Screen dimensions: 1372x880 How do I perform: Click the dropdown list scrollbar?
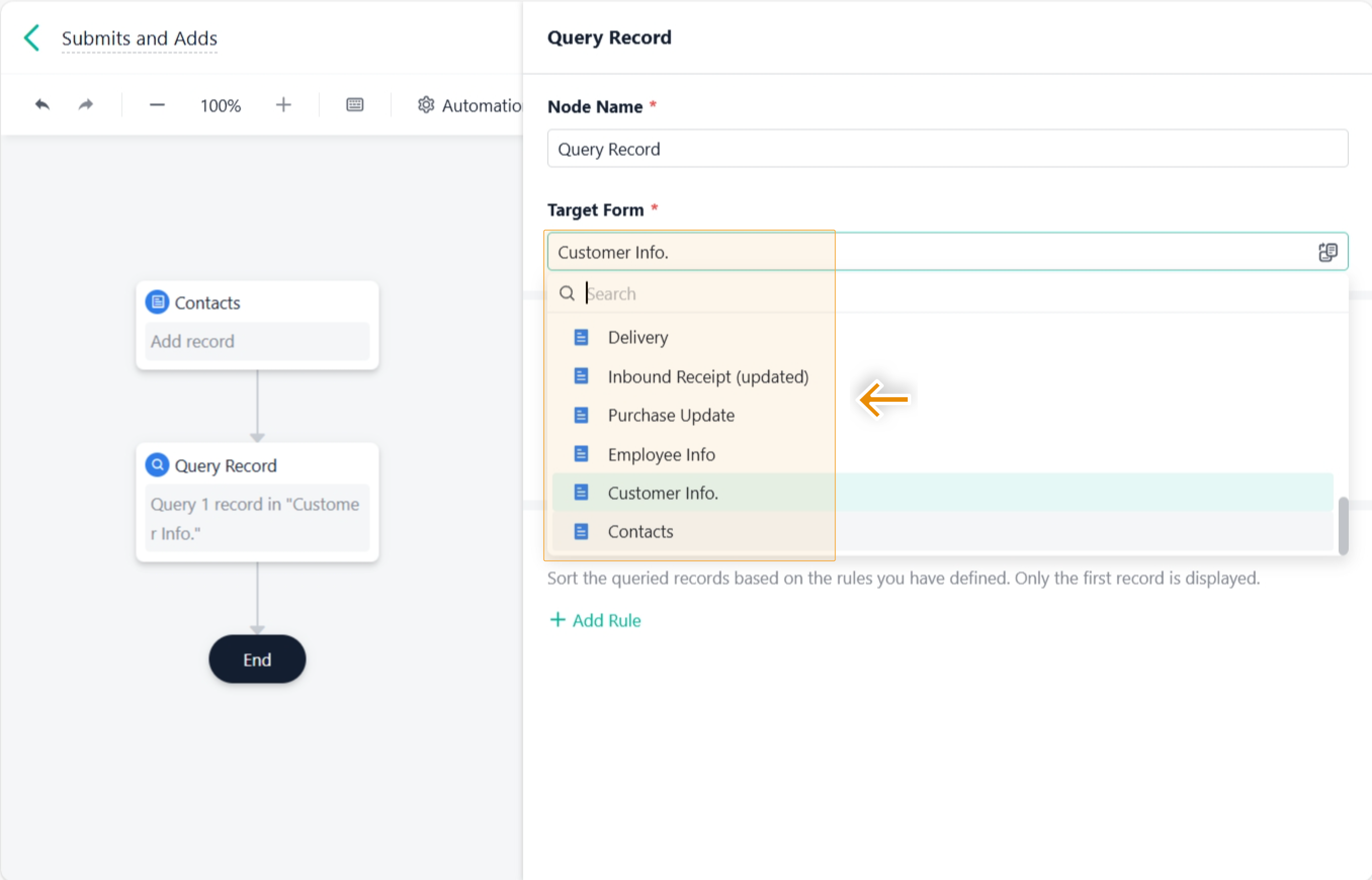[x=1343, y=526]
